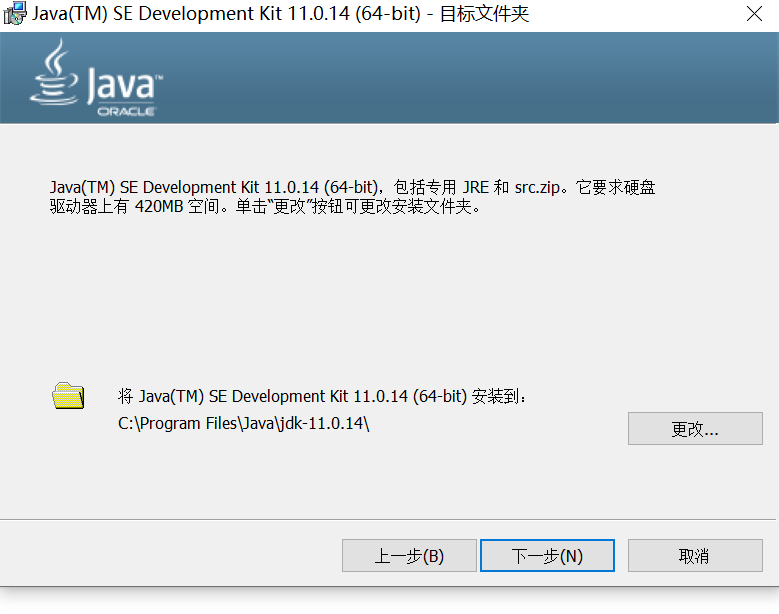The height and width of the screenshot is (614, 779).
Task: Click install path C:\Program Files\Java\jdk-11.0.14\
Action: pos(243,423)
